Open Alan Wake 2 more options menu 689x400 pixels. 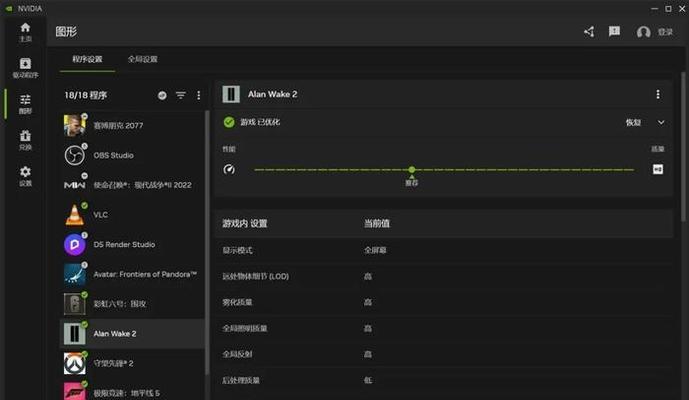tap(658, 94)
